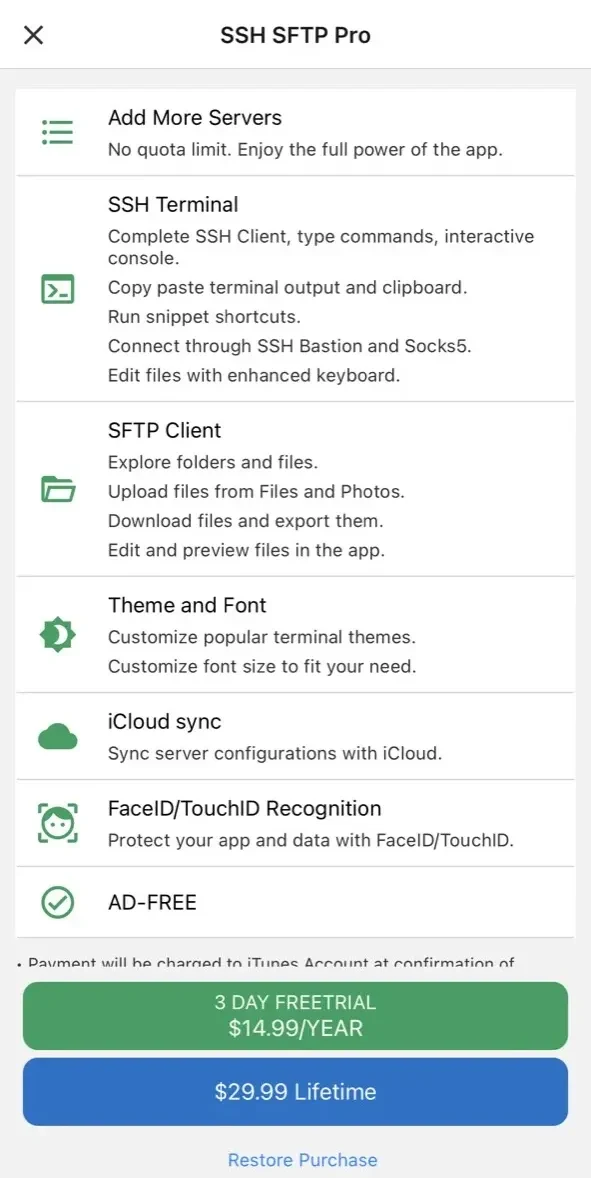
Task: Tap 'Customize popular terminal themes' line
Action: click(x=262, y=638)
